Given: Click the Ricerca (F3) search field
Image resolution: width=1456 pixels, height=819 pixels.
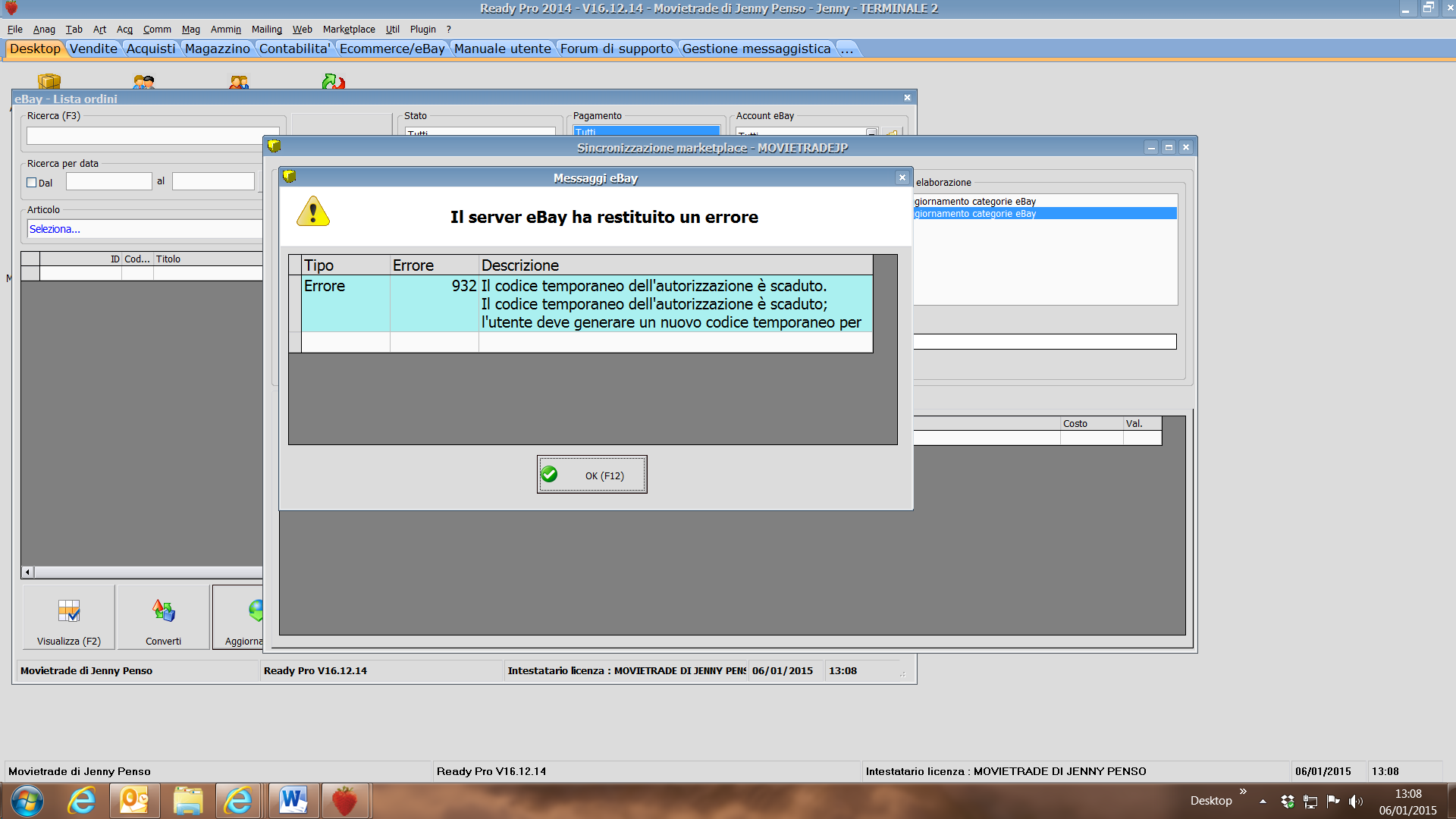Looking at the screenshot, I should pos(152,136).
